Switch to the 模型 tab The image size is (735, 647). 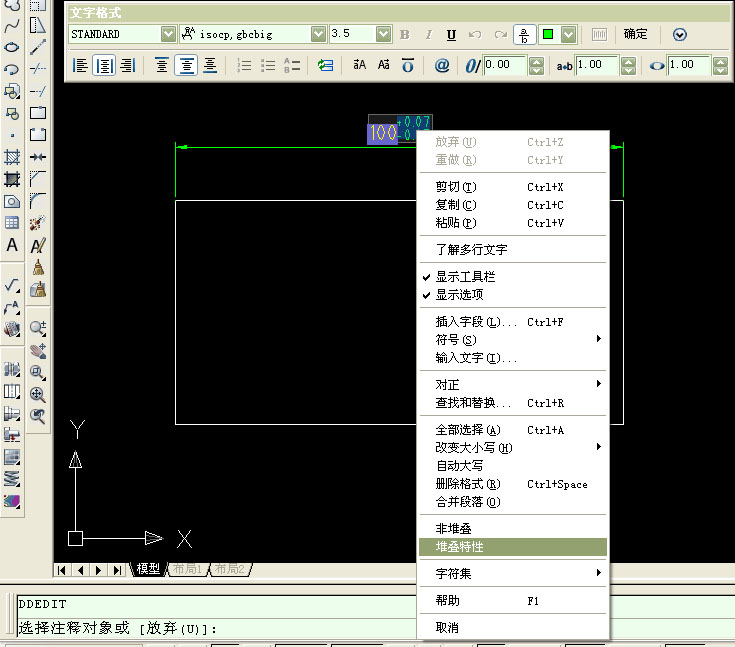coord(148,569)
